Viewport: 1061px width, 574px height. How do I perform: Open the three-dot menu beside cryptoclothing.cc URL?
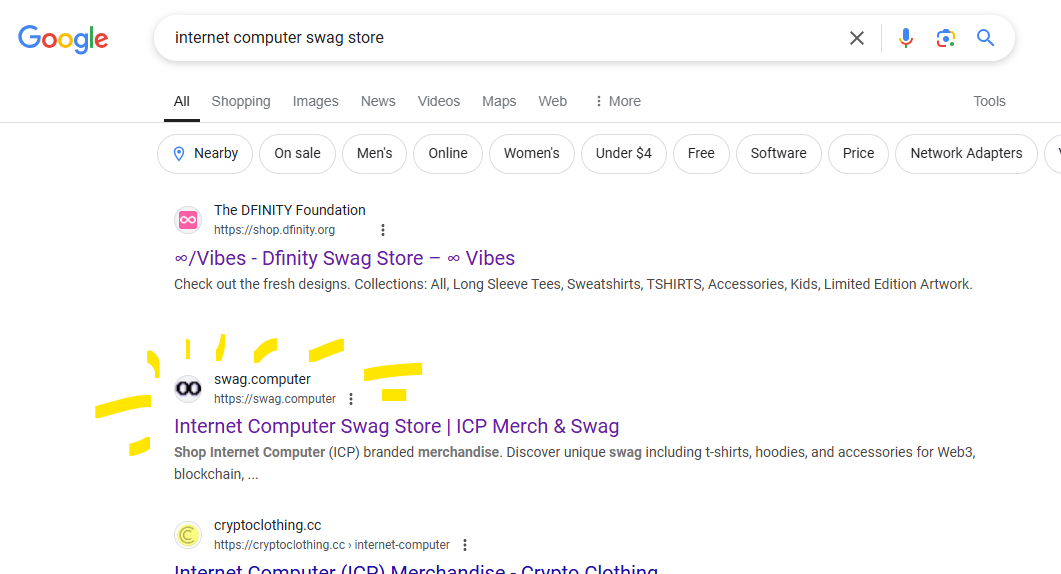click(465, 545)
